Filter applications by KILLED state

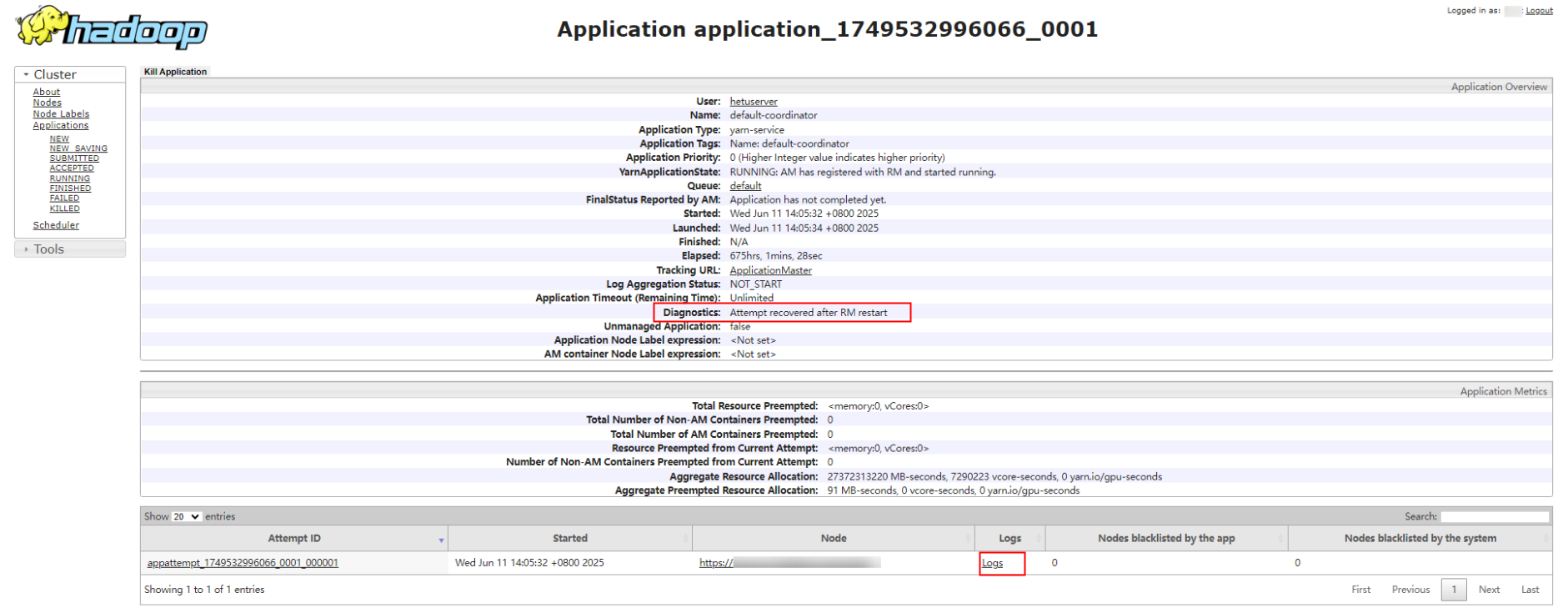pos(65,209)
